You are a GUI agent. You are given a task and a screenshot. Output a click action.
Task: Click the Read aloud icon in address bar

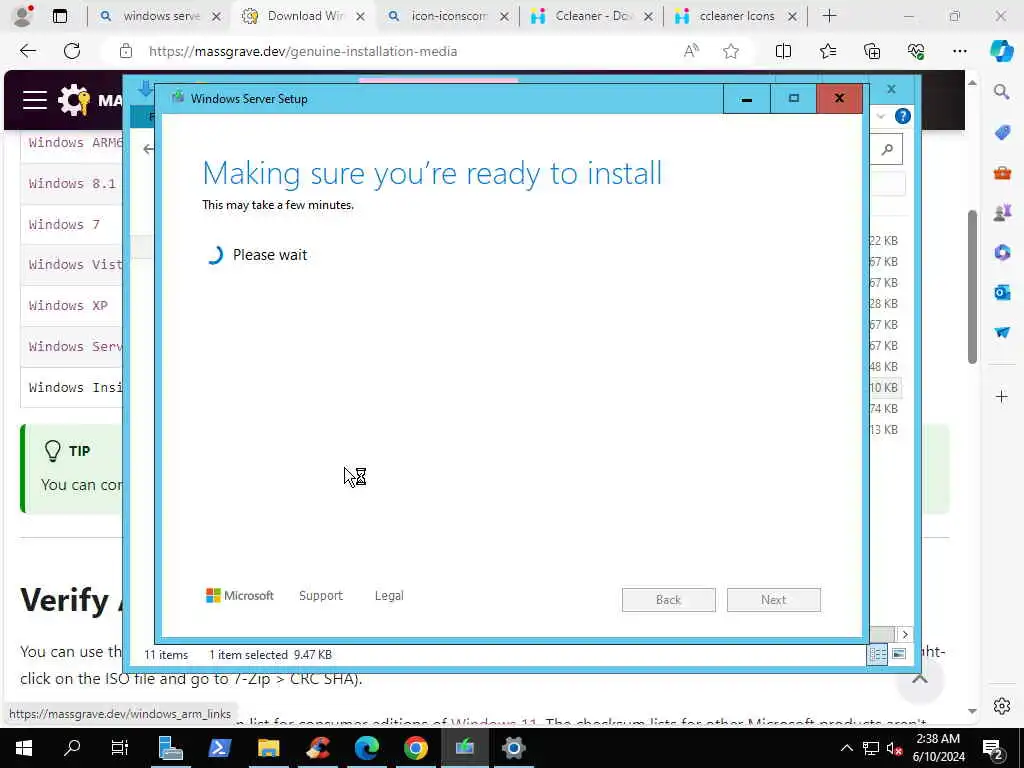point(691,51)
